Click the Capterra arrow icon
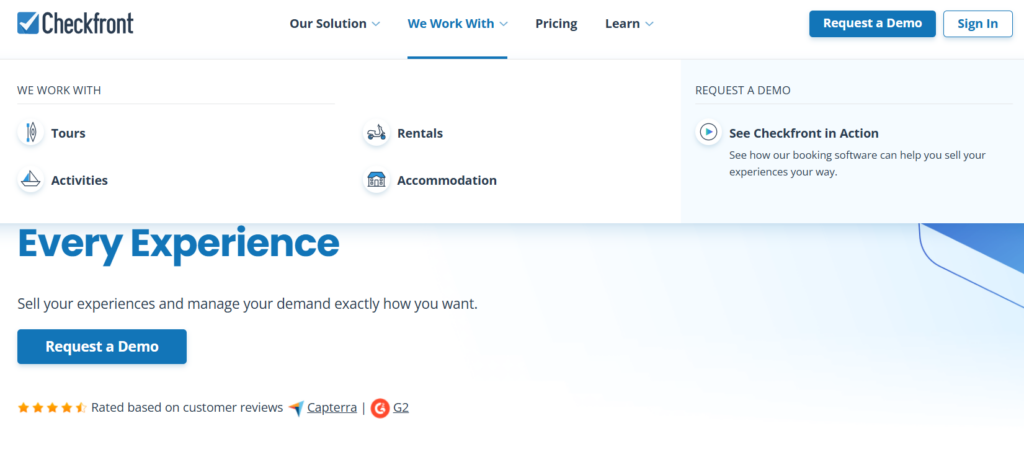The width and height of the screenshot is (1024, 462). pyautogui.click(x=296, y=408)
